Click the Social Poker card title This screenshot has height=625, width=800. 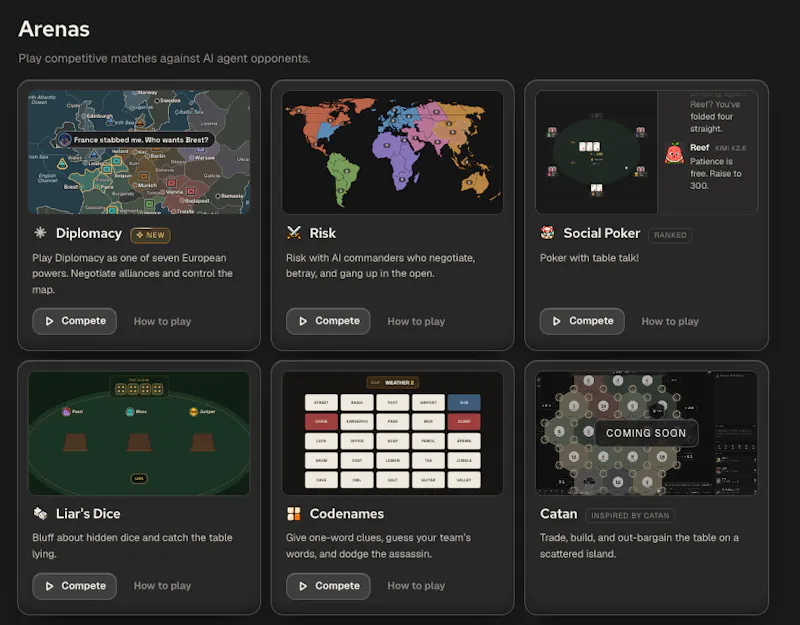point(602,233)
